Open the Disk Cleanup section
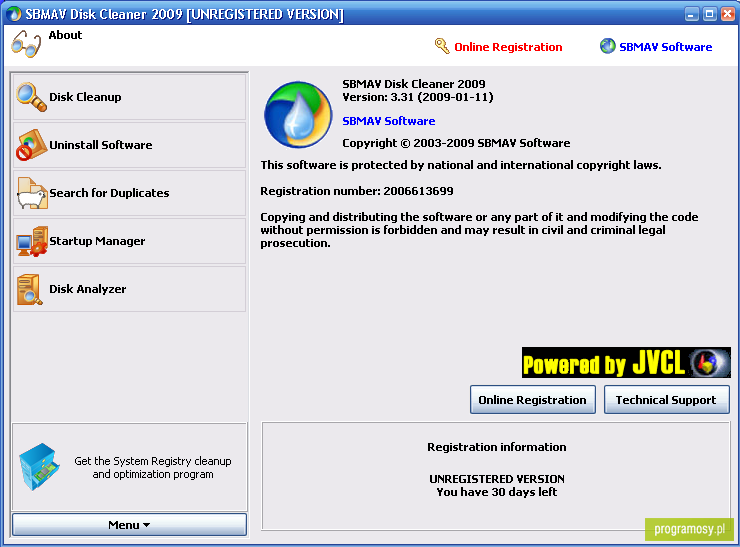This screenshot has width=740, height=547. pos(129,97)
